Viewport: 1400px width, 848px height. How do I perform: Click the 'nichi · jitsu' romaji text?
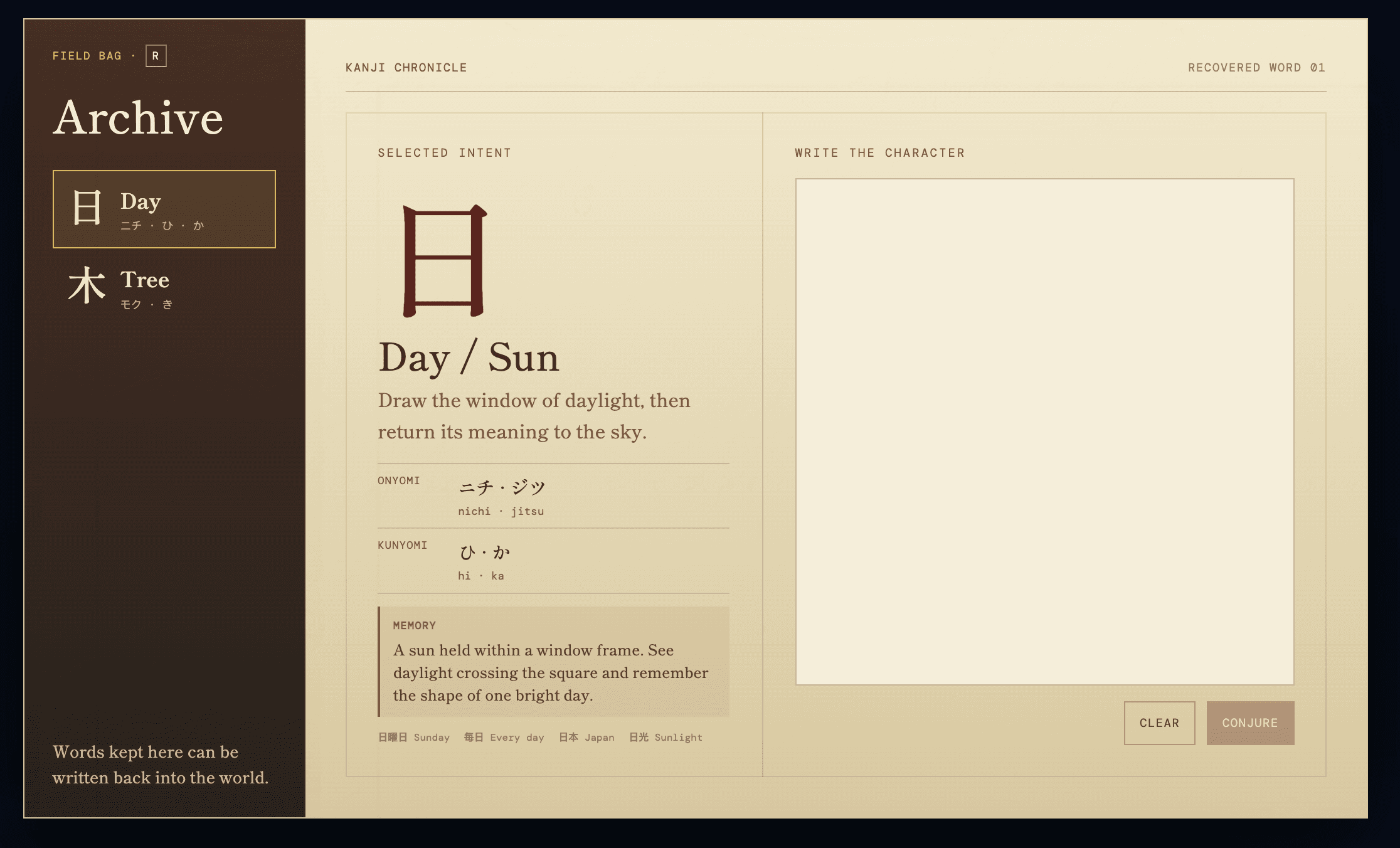[501, 511]
